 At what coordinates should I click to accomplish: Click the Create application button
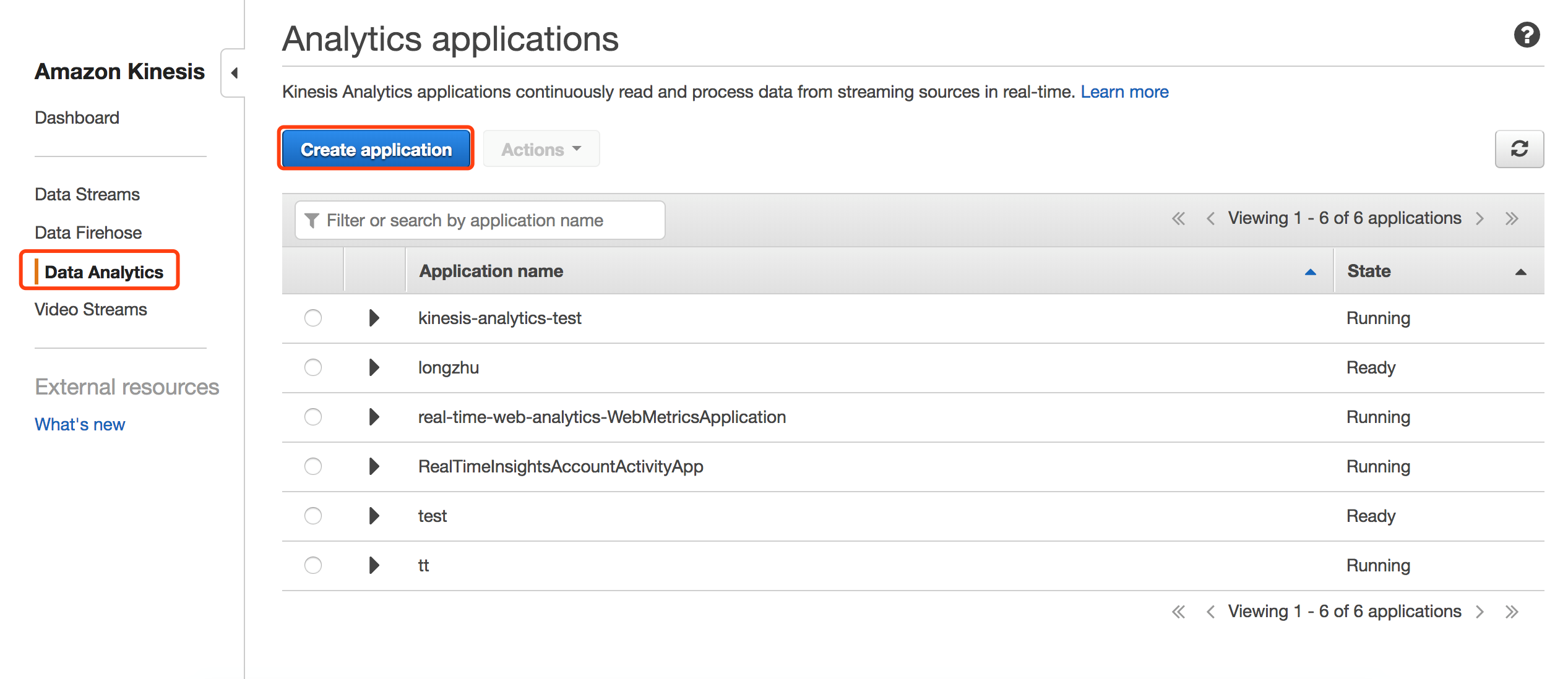pyautogui.click(x=376, y=149)
